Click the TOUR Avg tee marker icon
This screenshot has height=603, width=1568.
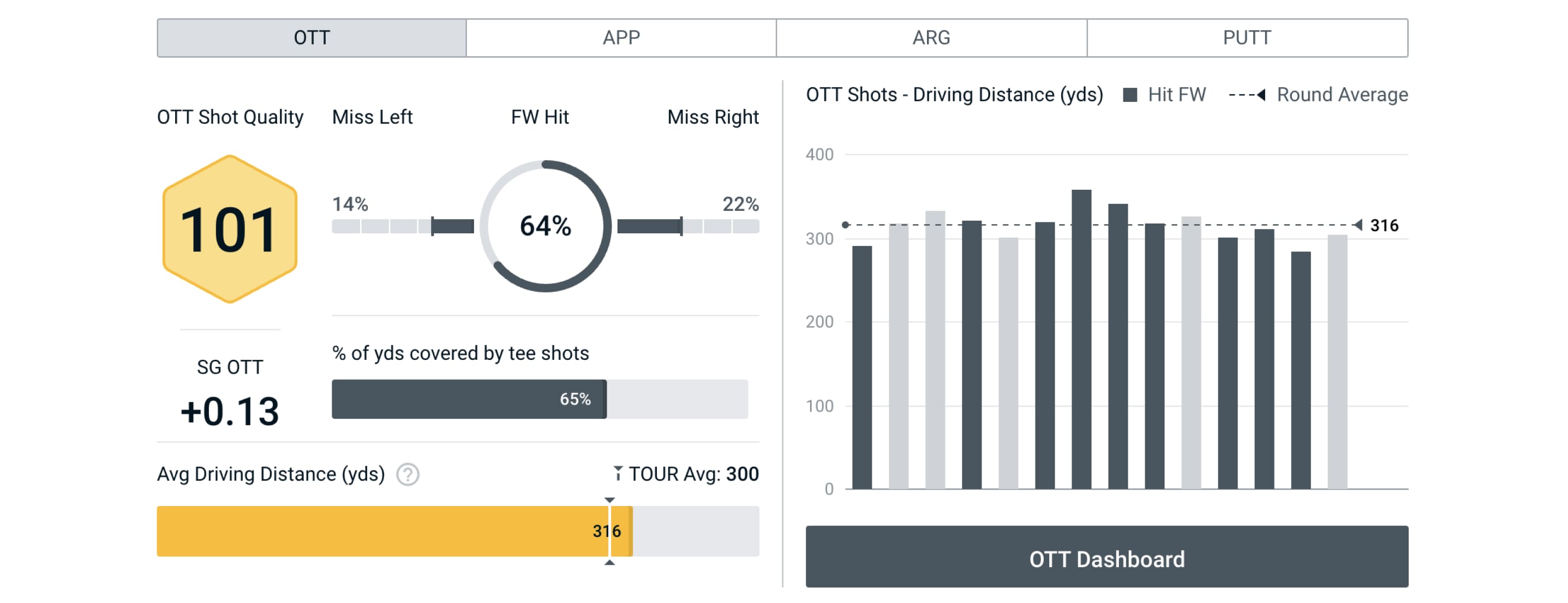tap(618, 473)
